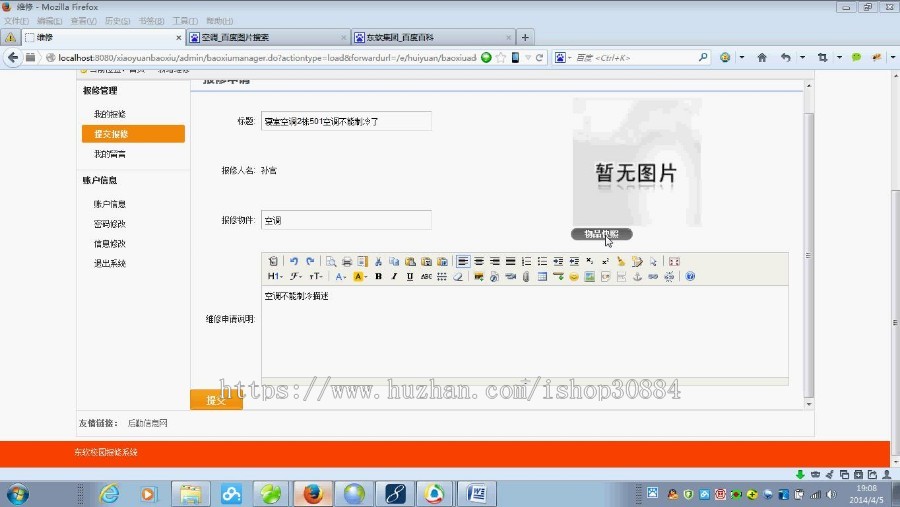900x507 pixels.
Task: Click the 标题 title input field
Action: click(x=346, y=121)
